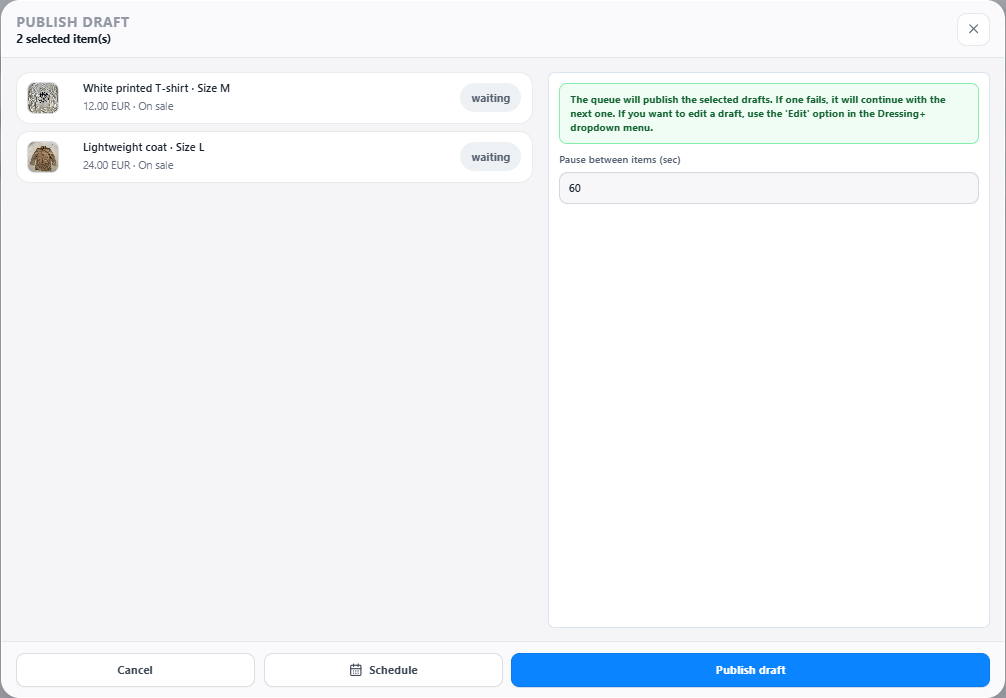The height and width of the screenshot is (698, 1006).
Task: Click the calendar icon on Schedule
Action: tap(355, 670)
